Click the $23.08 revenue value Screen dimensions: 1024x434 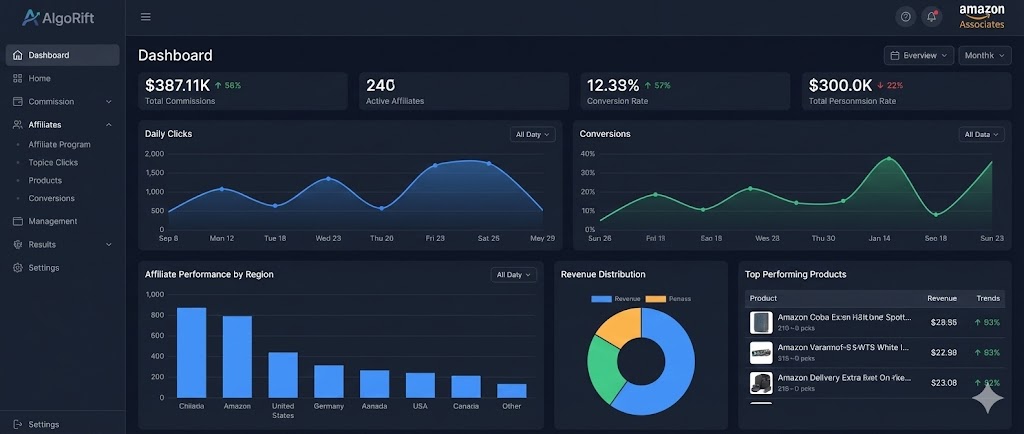click(944, 382)
